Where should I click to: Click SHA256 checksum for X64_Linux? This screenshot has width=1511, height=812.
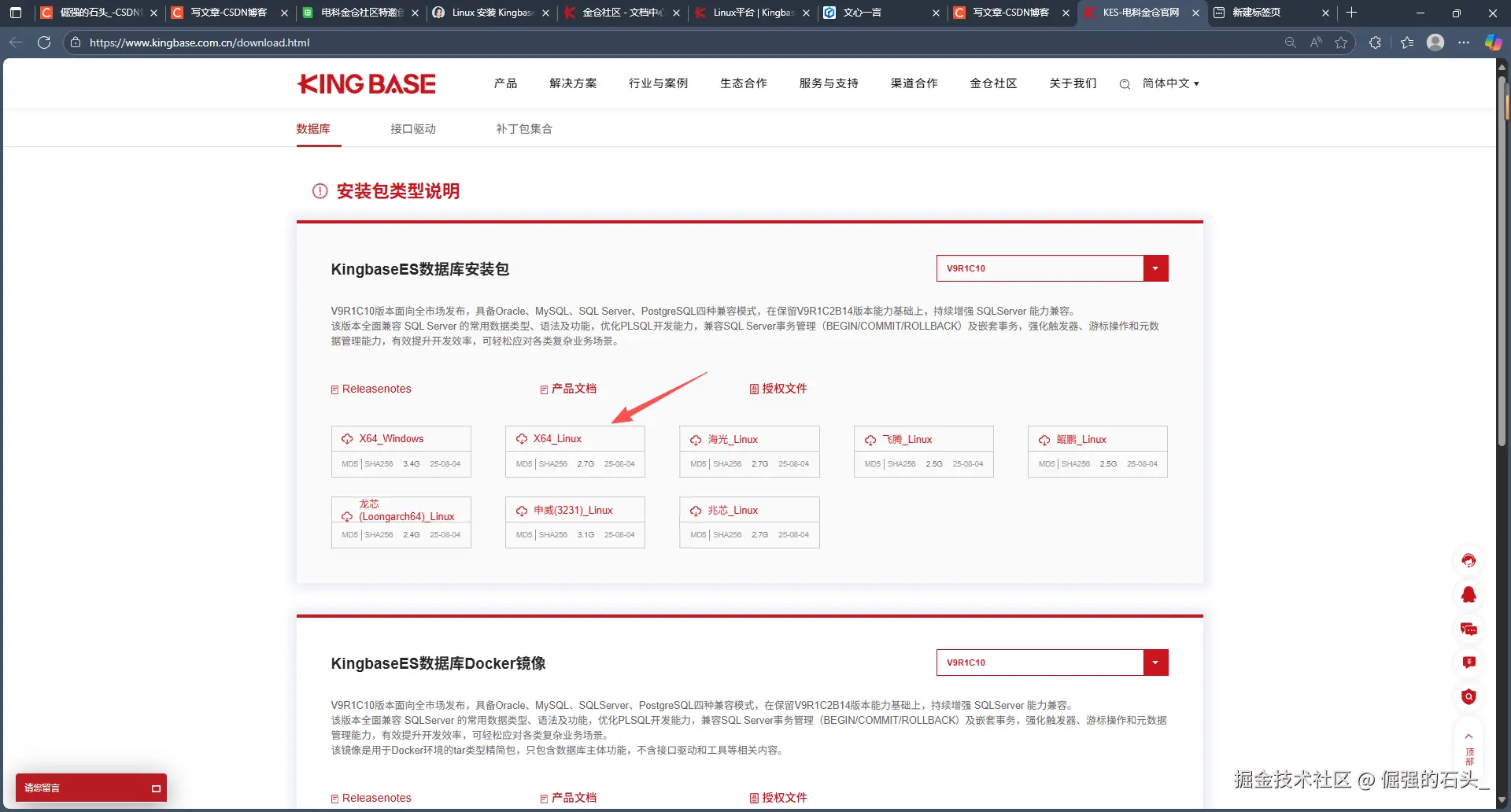pyautogui.click(x=553, y=464)
